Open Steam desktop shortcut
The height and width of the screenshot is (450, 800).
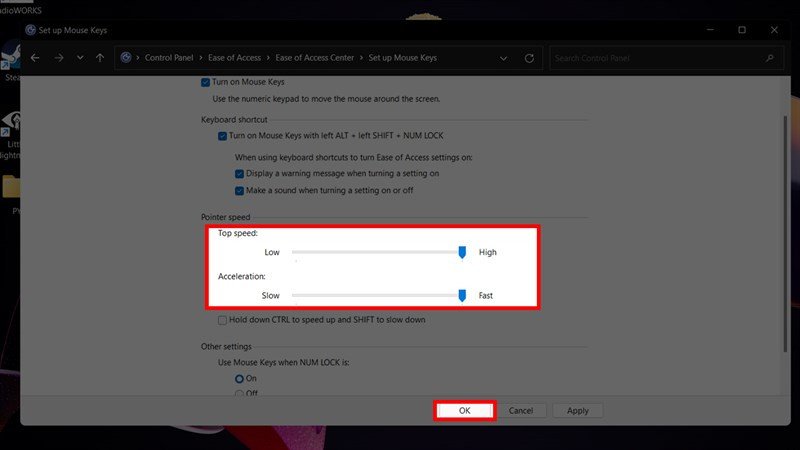14,60
